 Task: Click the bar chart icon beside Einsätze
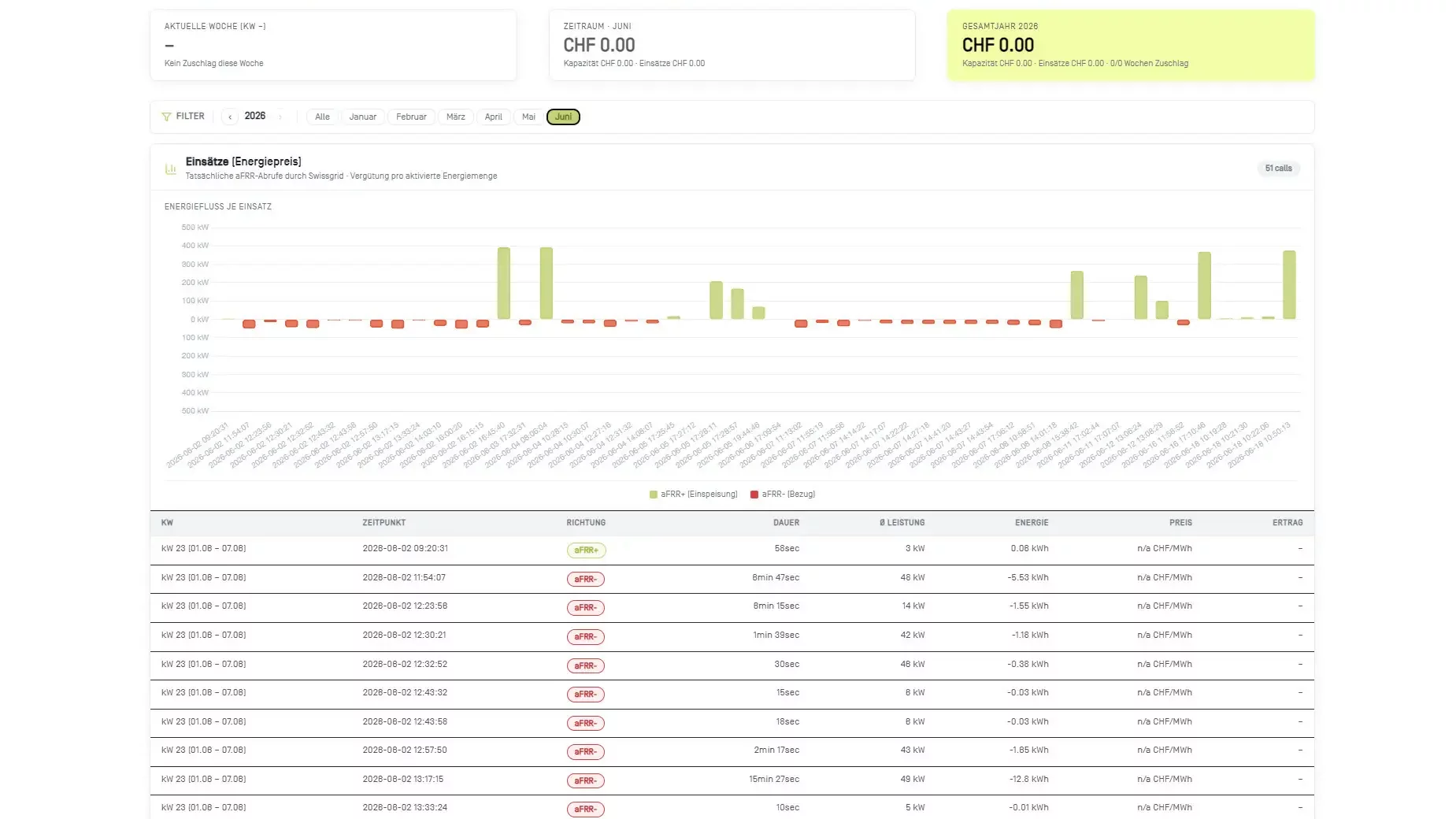click(x=170, y=169)
